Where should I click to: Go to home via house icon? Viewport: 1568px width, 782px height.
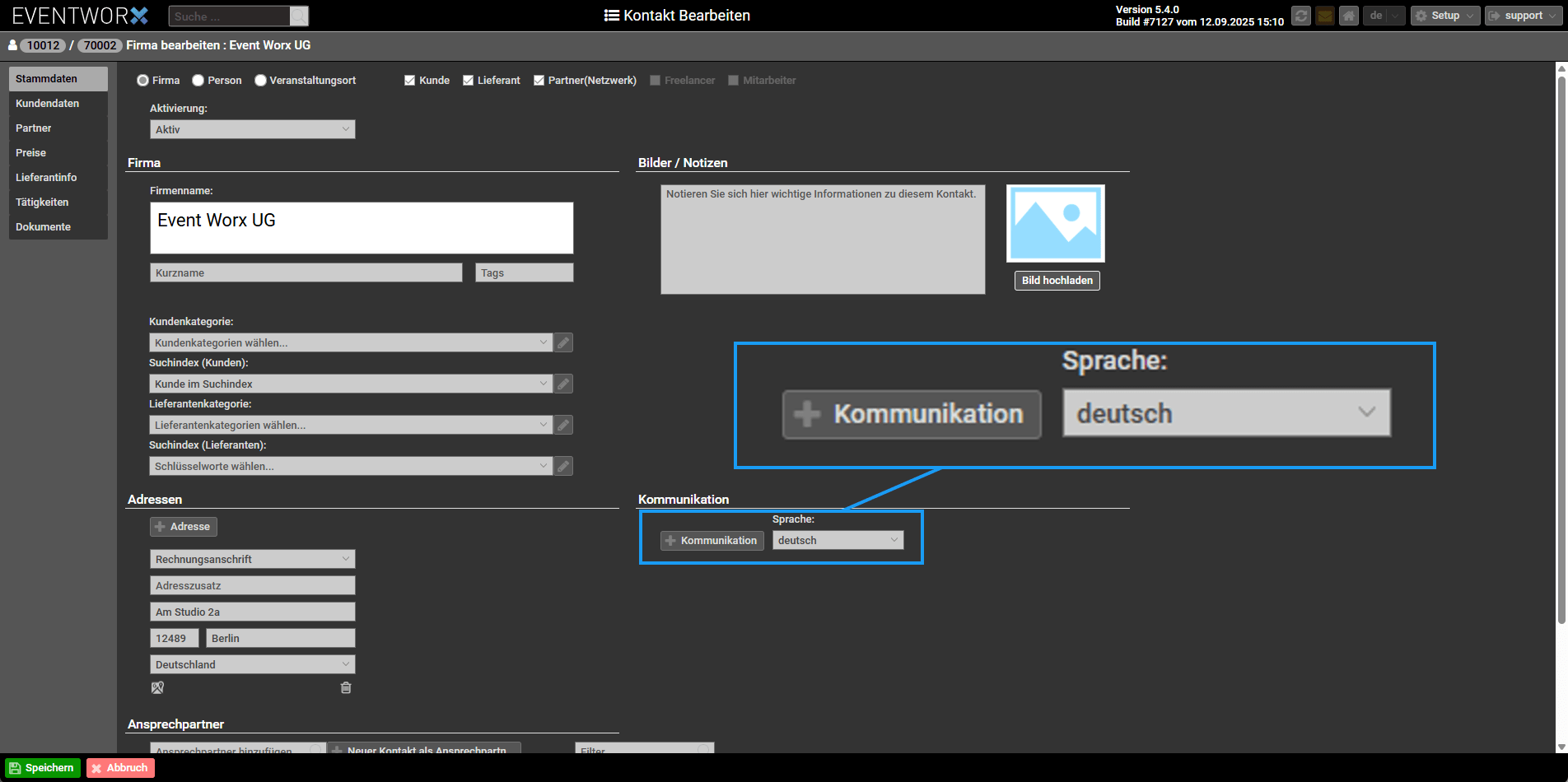click(x=1348, y=16)
